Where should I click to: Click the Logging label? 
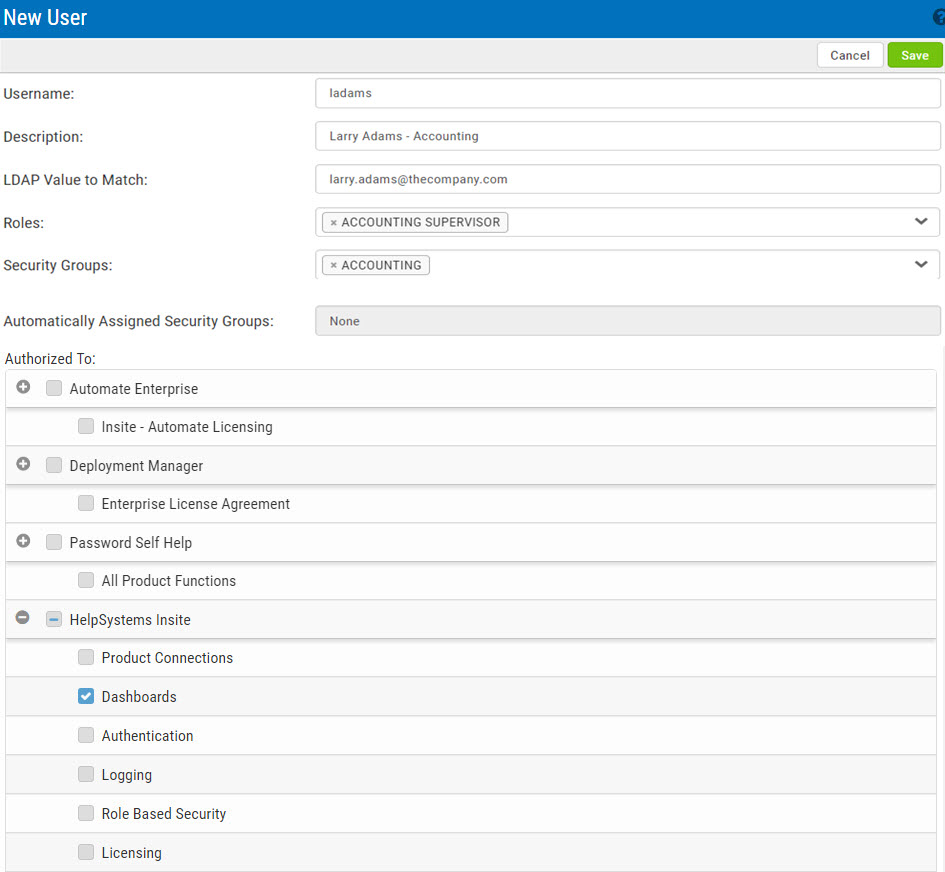127,775
